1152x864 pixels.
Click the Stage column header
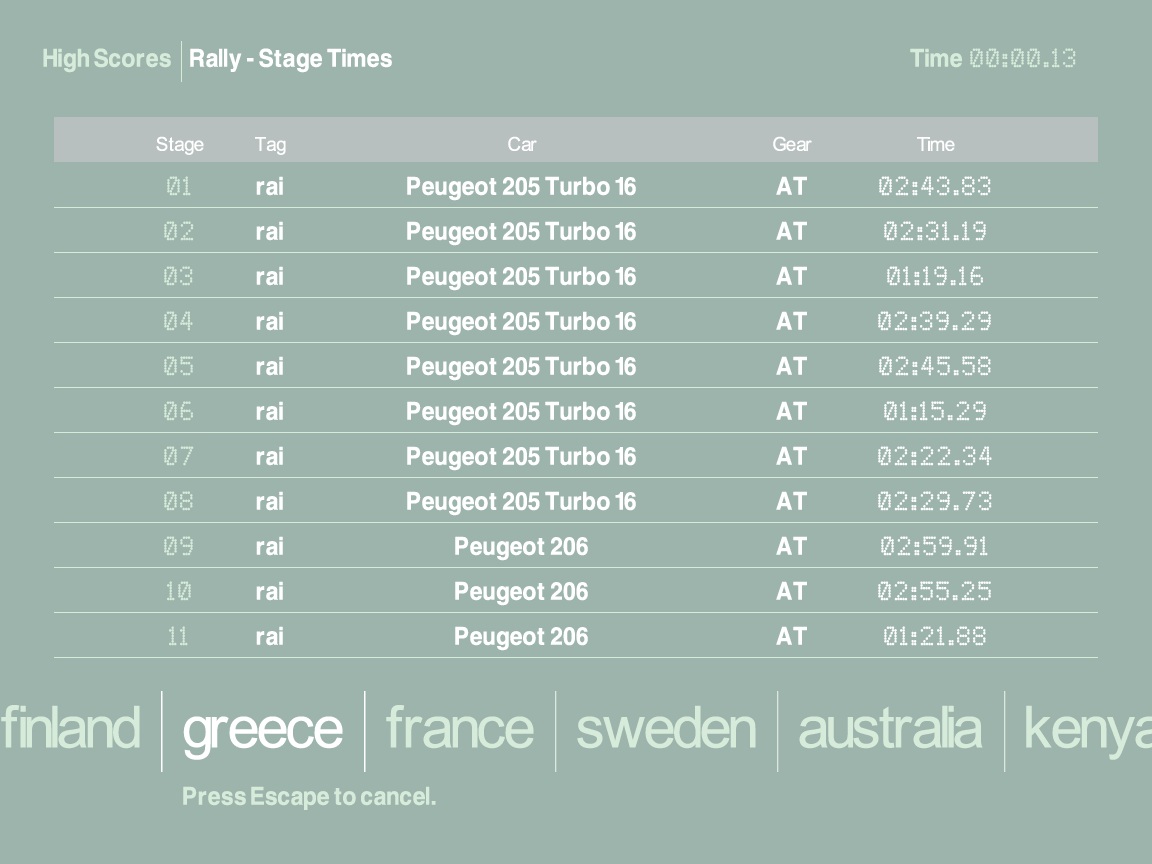coord(180,144)
